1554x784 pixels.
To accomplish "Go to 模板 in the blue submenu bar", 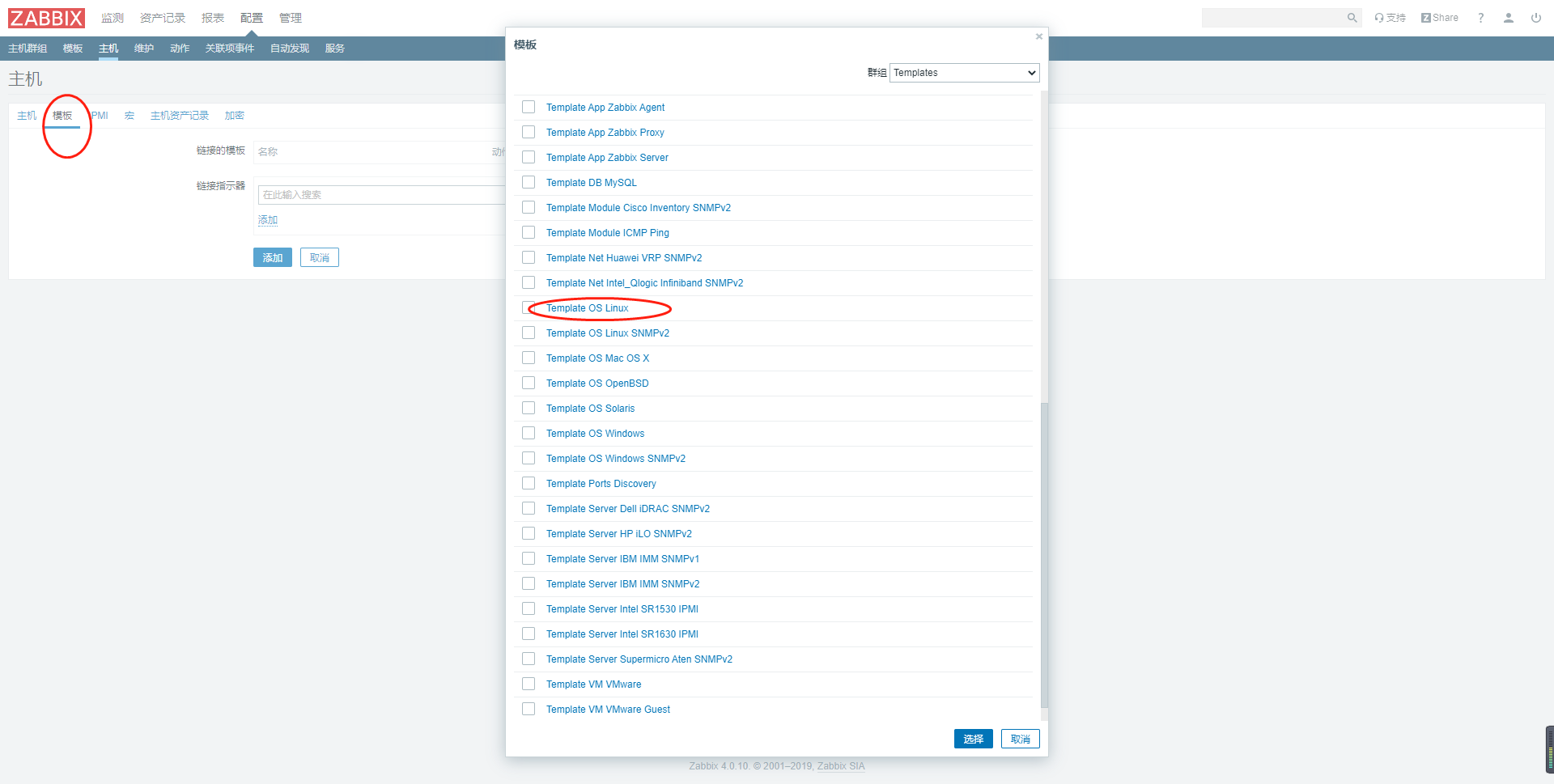I will coord(73,49).
